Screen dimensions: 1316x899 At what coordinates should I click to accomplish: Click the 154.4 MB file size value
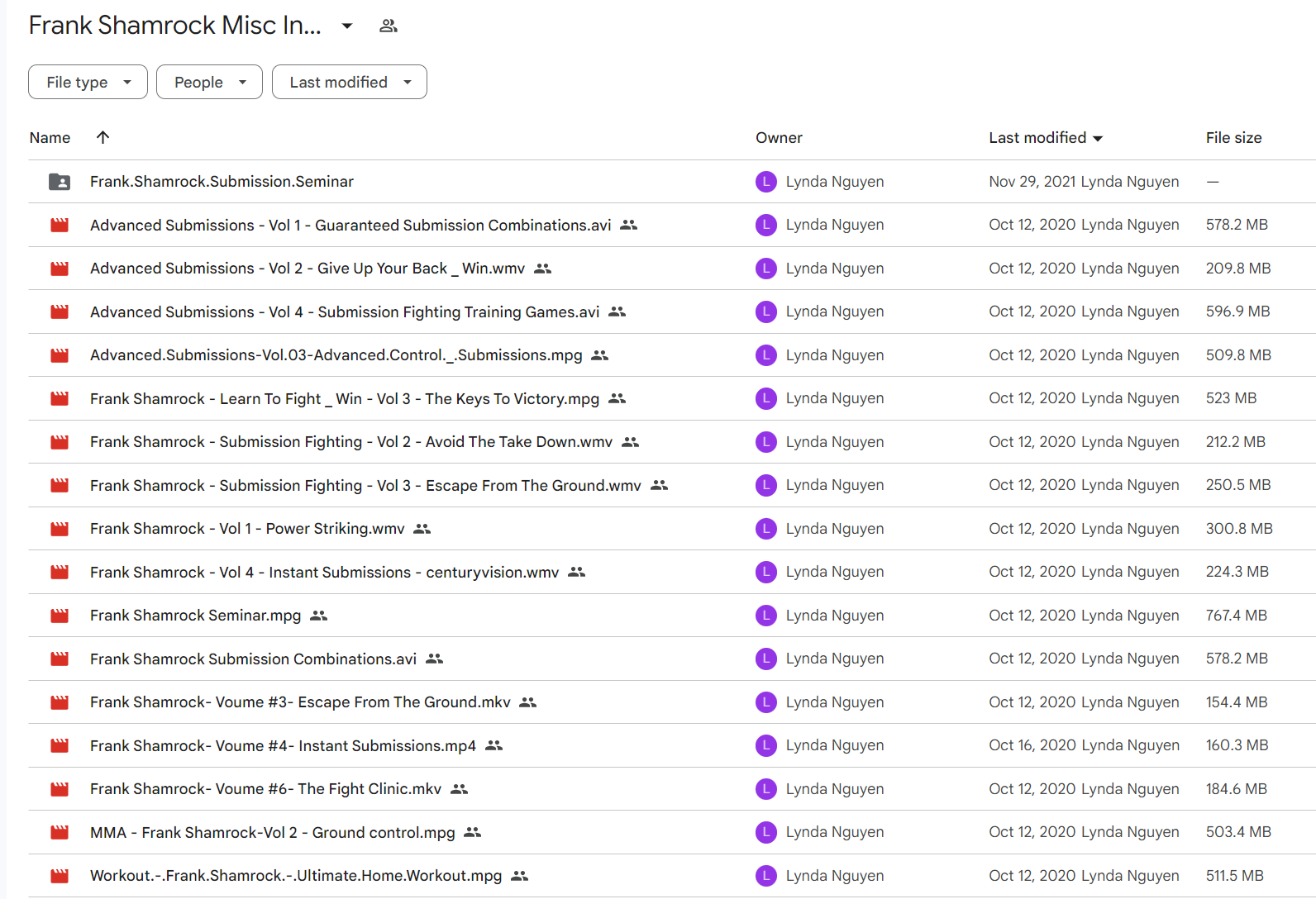pyautogui.click(x=1236, y=702)
